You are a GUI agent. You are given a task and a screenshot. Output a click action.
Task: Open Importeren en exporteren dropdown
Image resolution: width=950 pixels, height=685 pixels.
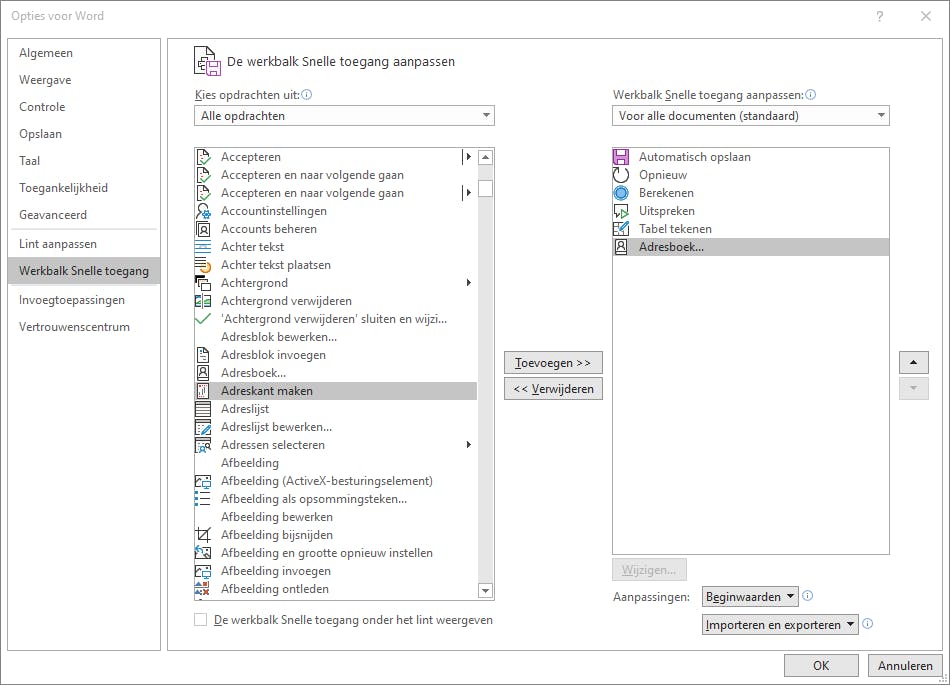780,625
